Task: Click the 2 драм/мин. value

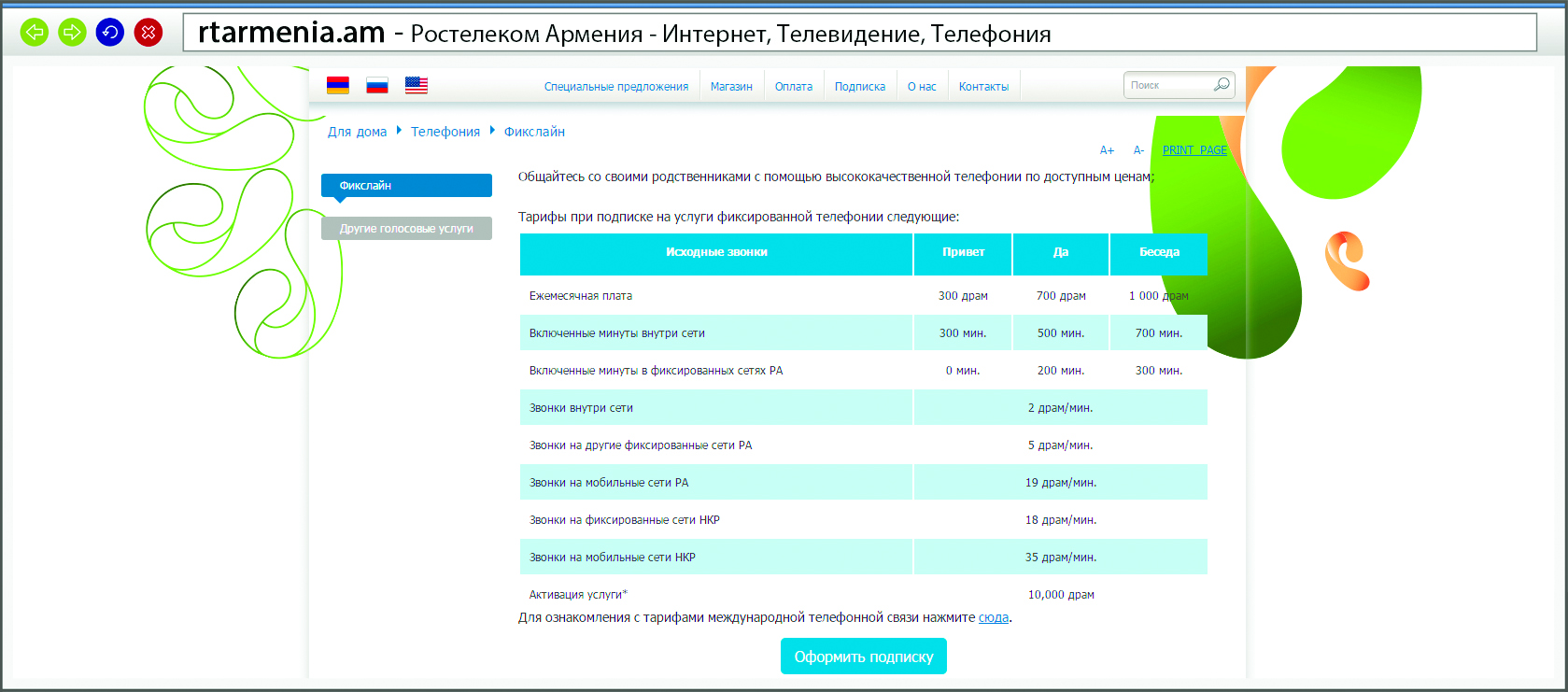Action: pyautogui.click(x=1061, y=408)
